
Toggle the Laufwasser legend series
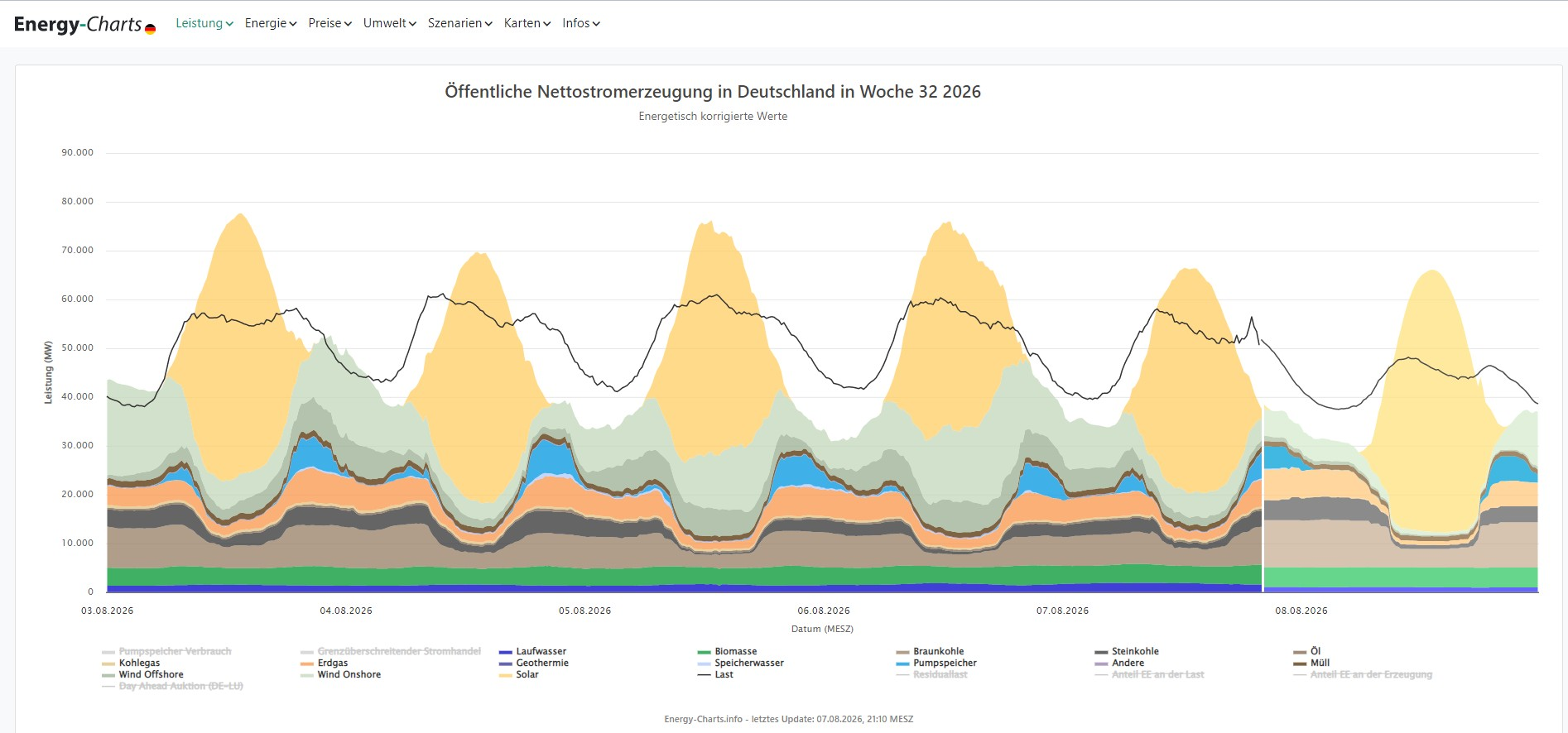coord(533,651)
